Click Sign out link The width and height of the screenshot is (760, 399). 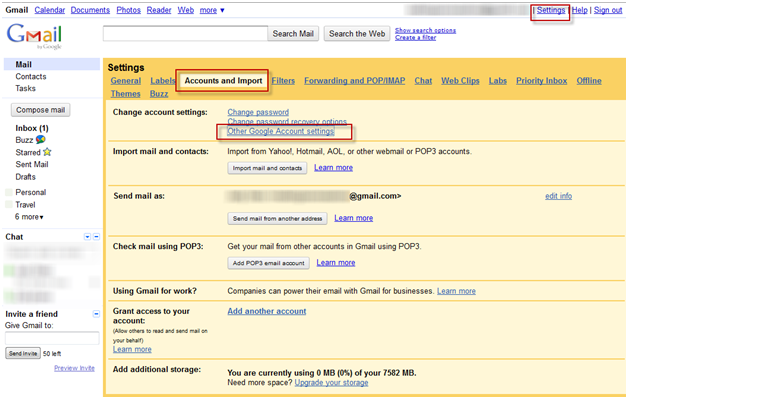pyautogui.click(x=608, y=10)
